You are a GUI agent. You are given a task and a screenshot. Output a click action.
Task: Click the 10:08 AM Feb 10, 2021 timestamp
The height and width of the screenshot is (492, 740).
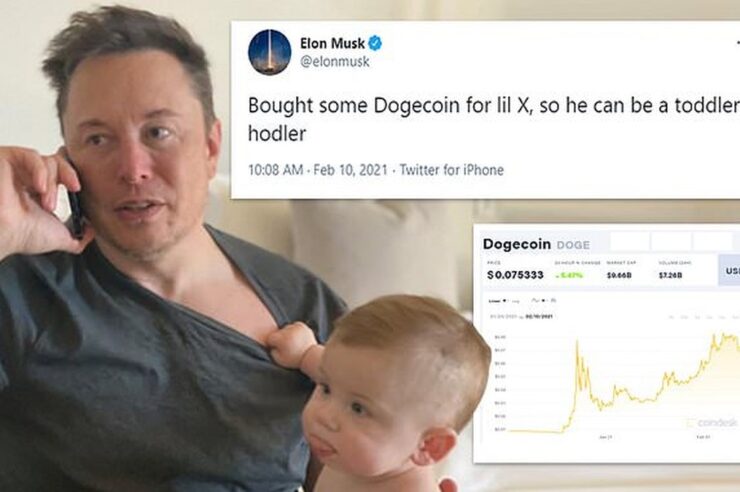pos(318,170)
